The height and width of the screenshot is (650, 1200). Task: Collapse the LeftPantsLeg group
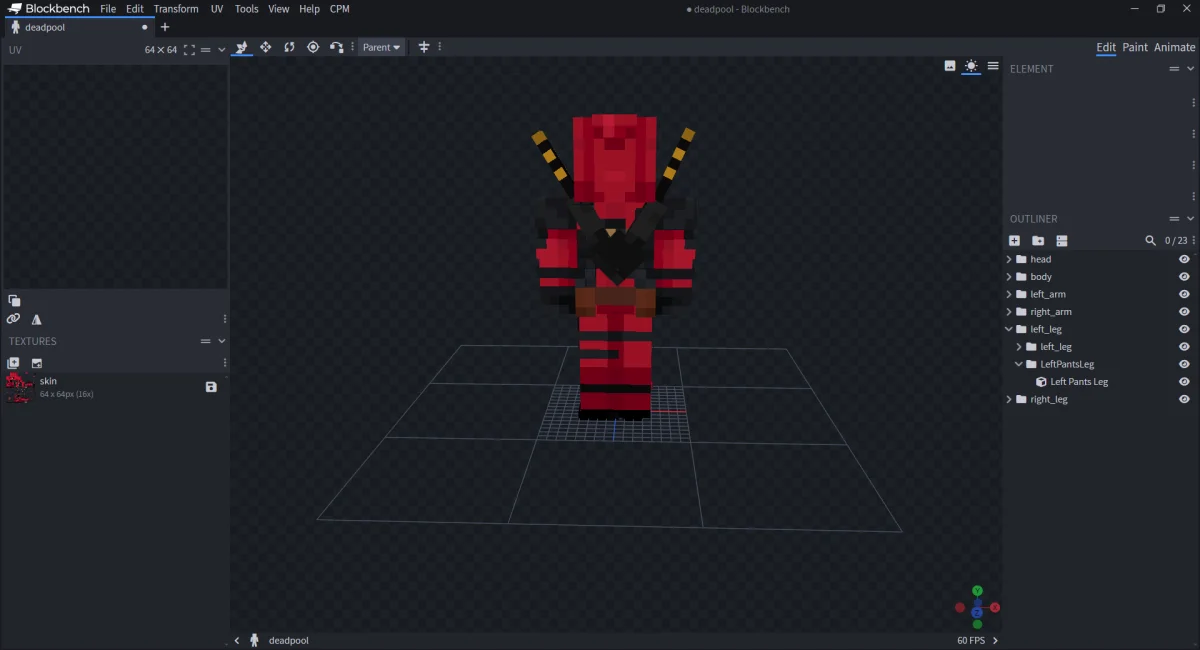pos(1019,364)
